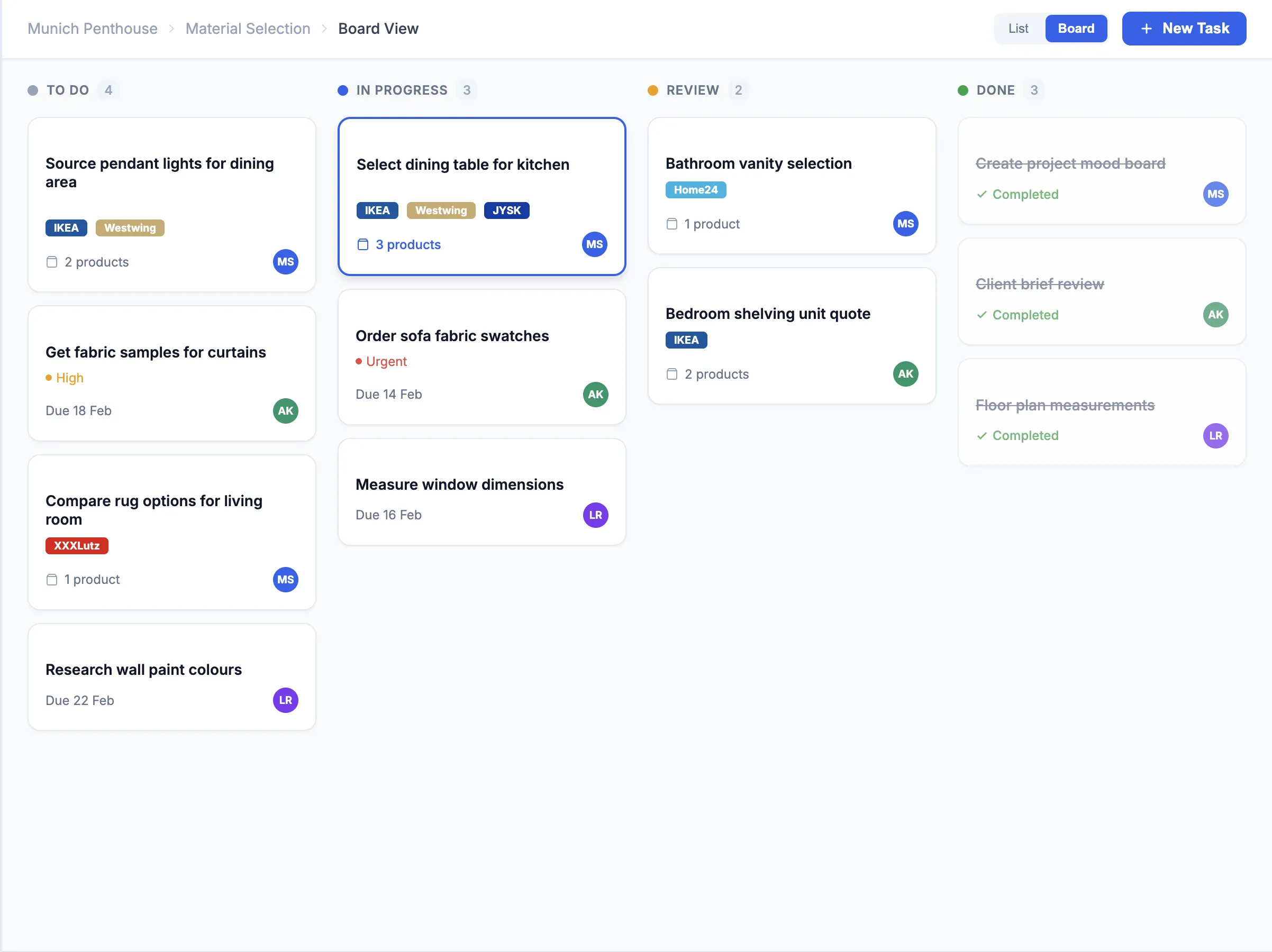The height and width of the screenshot is (952, 1272).
Task: Go to Munich Penthouse breadcrumb
Action: click(93, 29)
